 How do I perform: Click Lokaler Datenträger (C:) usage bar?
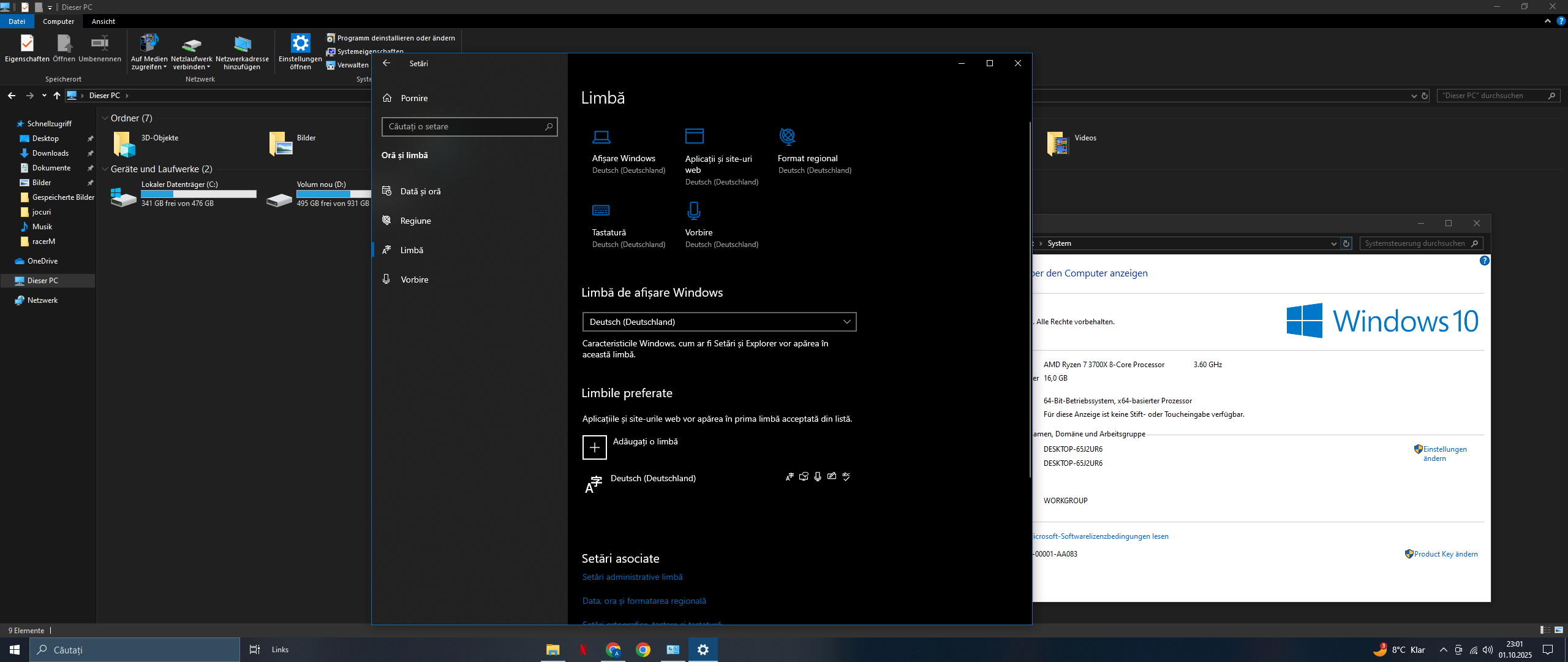point(198,194)
